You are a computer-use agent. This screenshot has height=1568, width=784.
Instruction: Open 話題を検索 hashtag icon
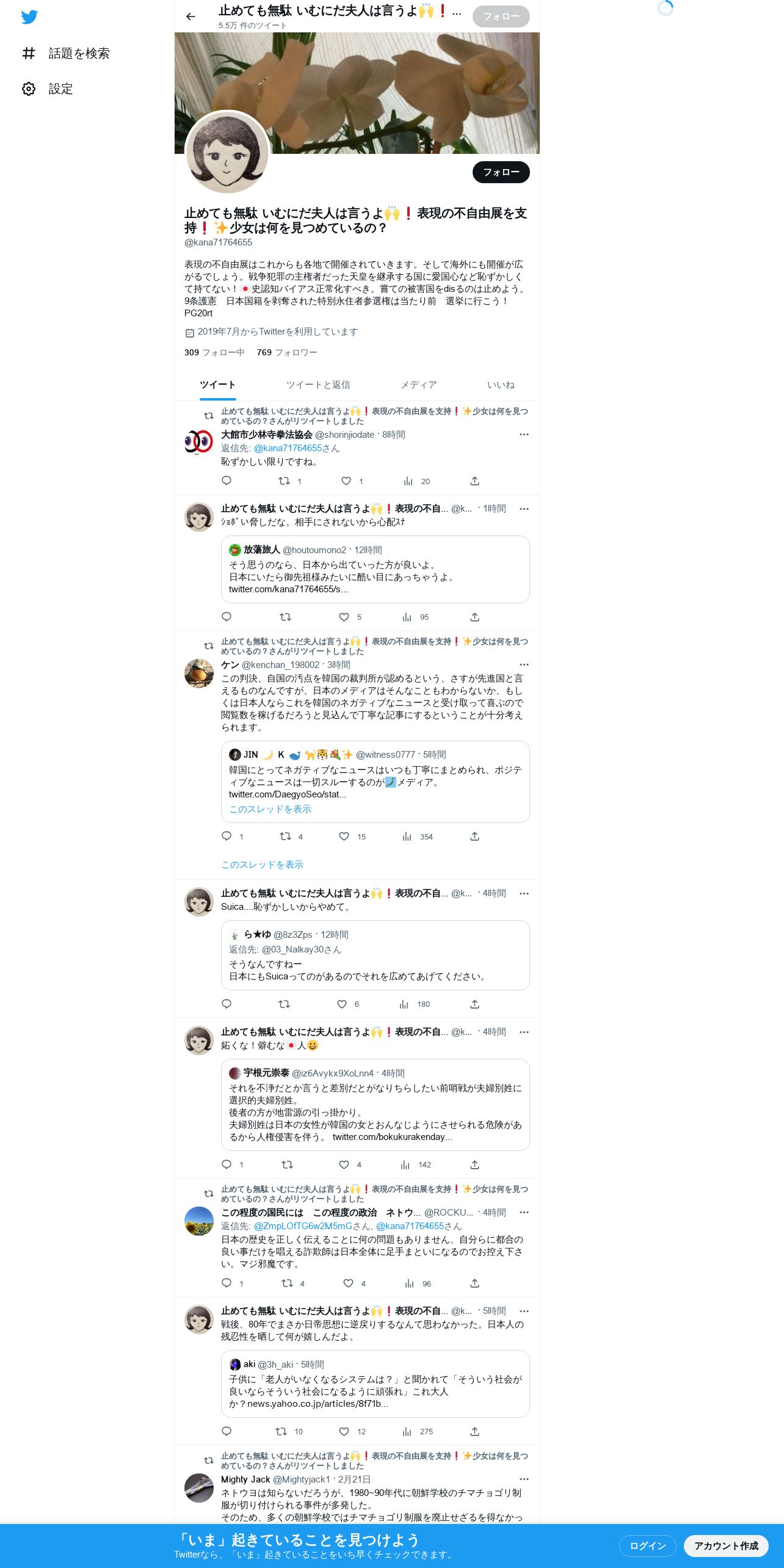coord(29,54)
